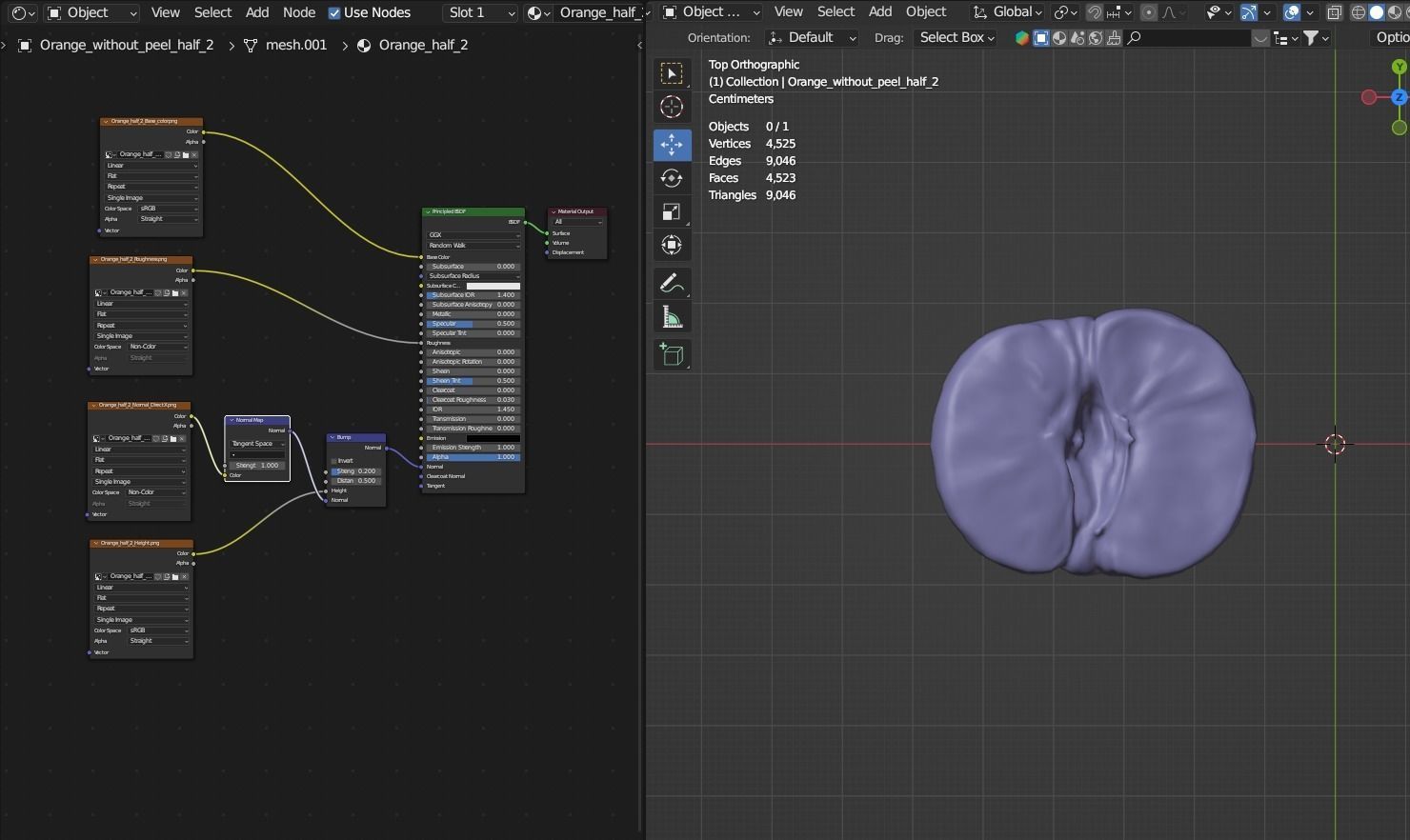Click Object shader type button in node editor
Viewport: 1410px width, 840px height.
(x=91, y=12)
